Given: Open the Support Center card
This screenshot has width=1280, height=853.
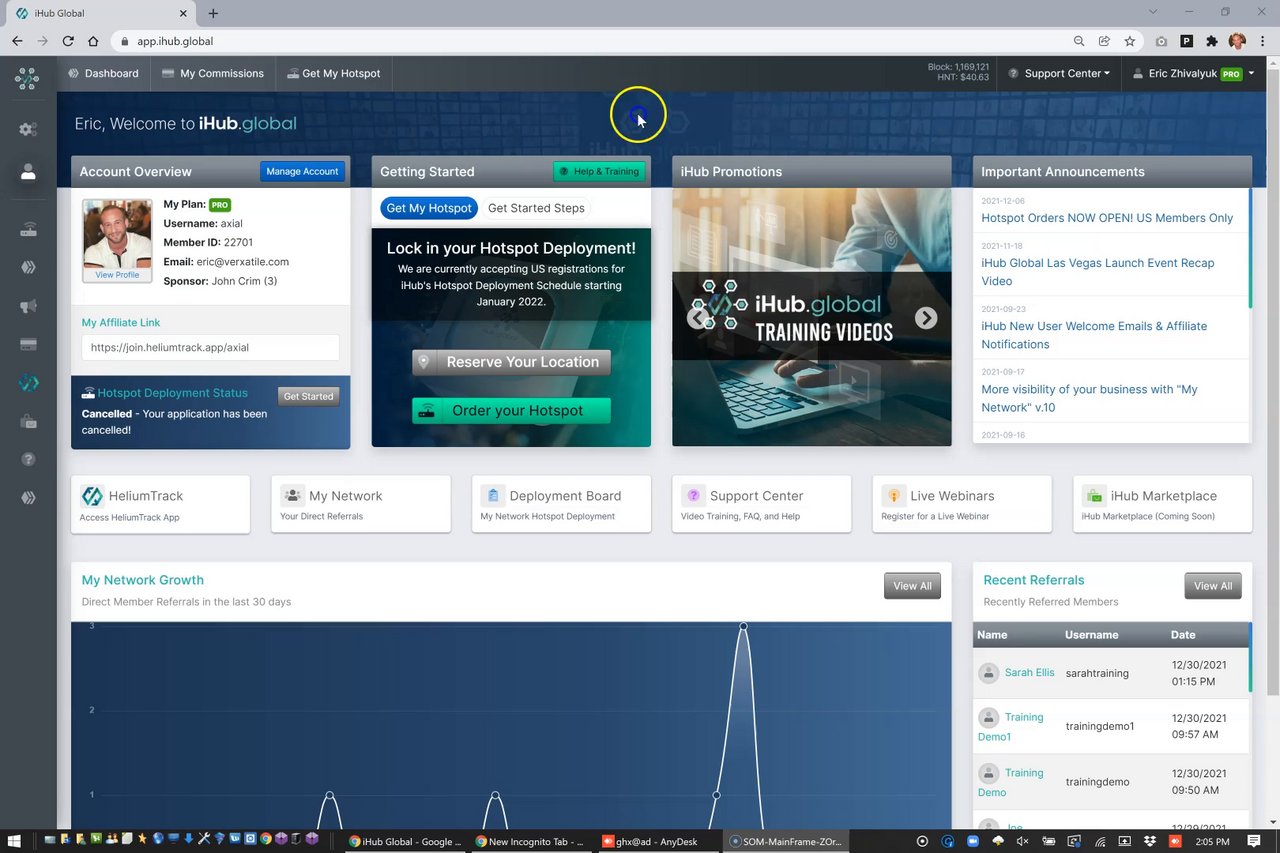Looking at the screenshot, I should [x=762, y=504].
